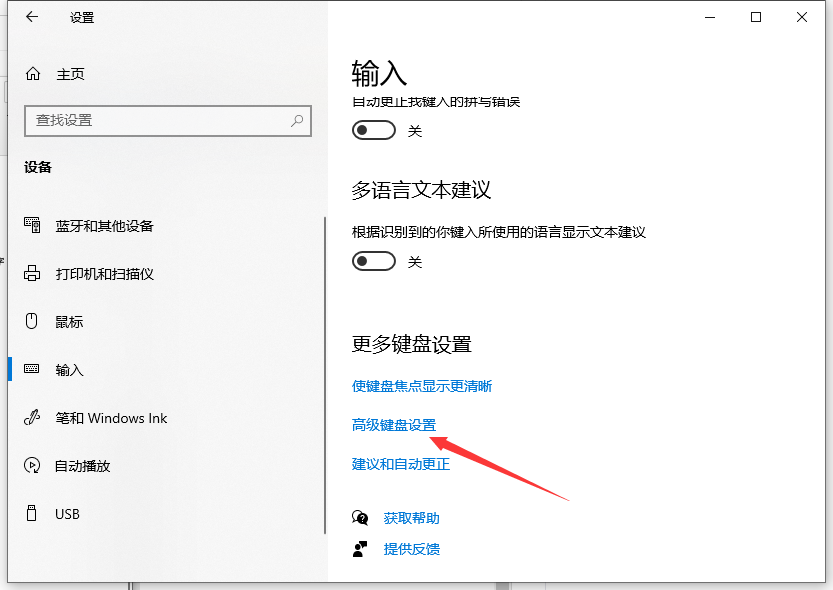Click the printer and scanner icon
The width and height of the screenshot is (833, 590).
click(x=32, y=274)
